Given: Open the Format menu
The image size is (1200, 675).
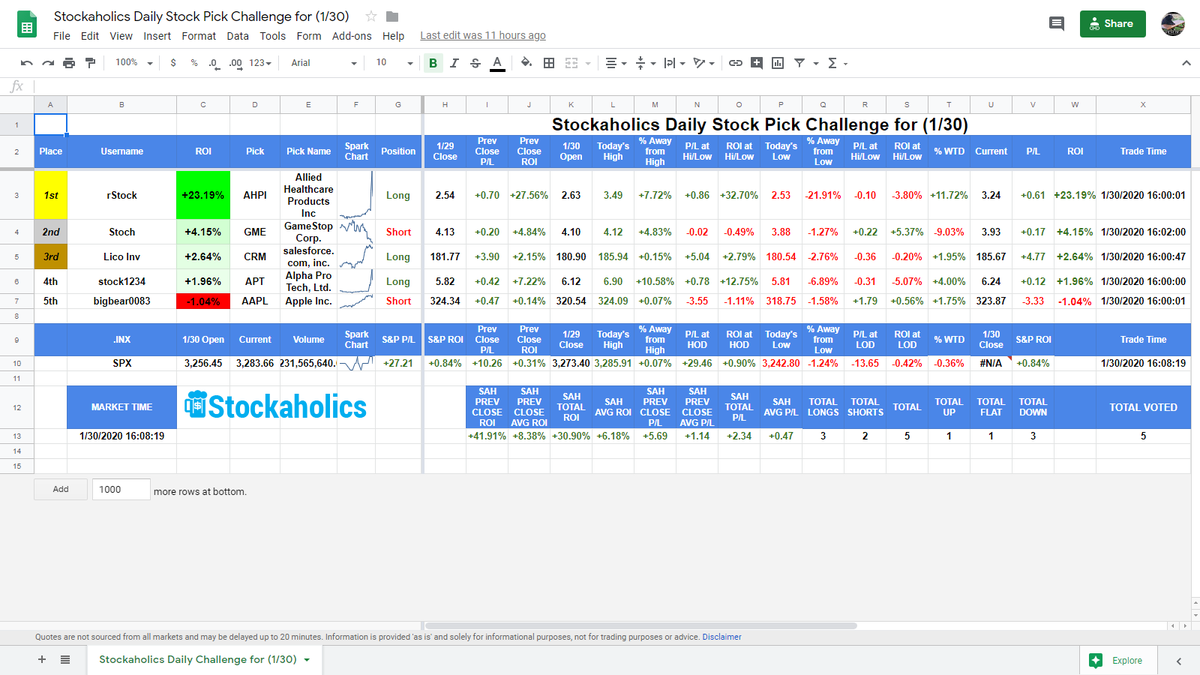Looking at the screenshot, I should [199, 36].
